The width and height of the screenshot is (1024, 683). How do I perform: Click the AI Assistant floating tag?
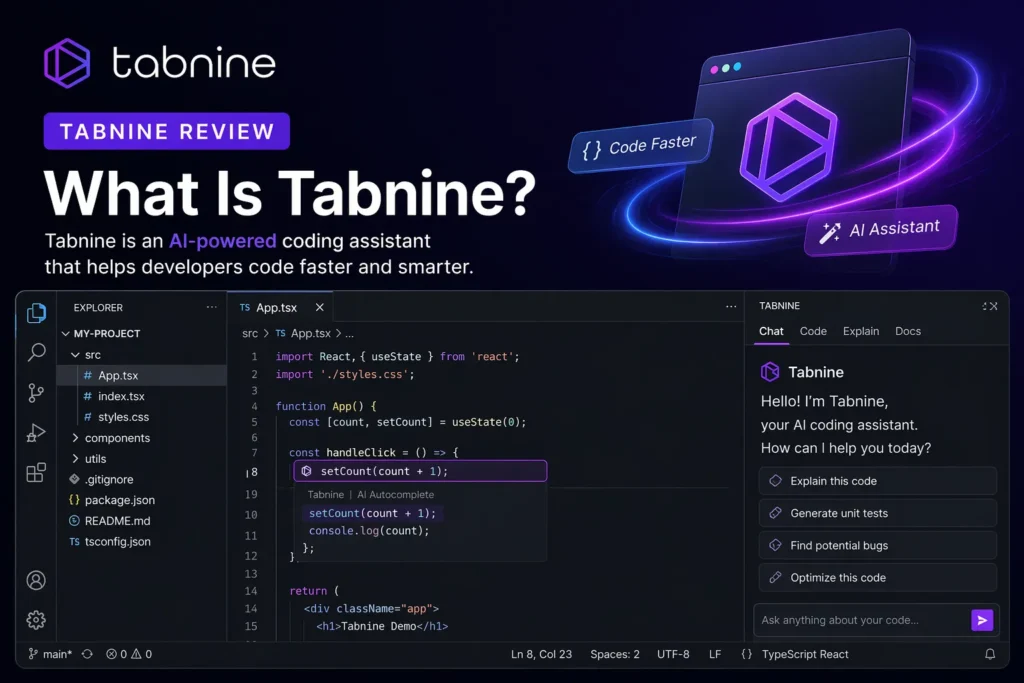tap(882, 230)
